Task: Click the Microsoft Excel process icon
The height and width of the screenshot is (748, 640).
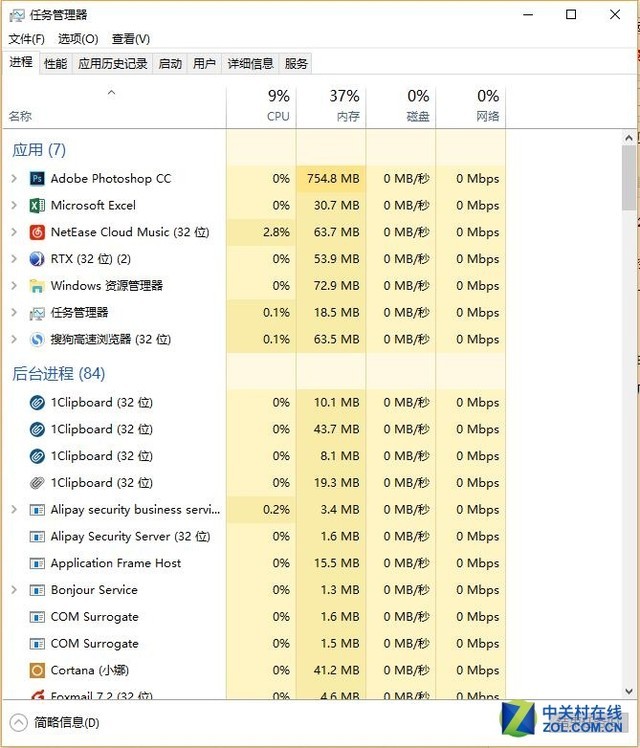Action: click(37, 205)
